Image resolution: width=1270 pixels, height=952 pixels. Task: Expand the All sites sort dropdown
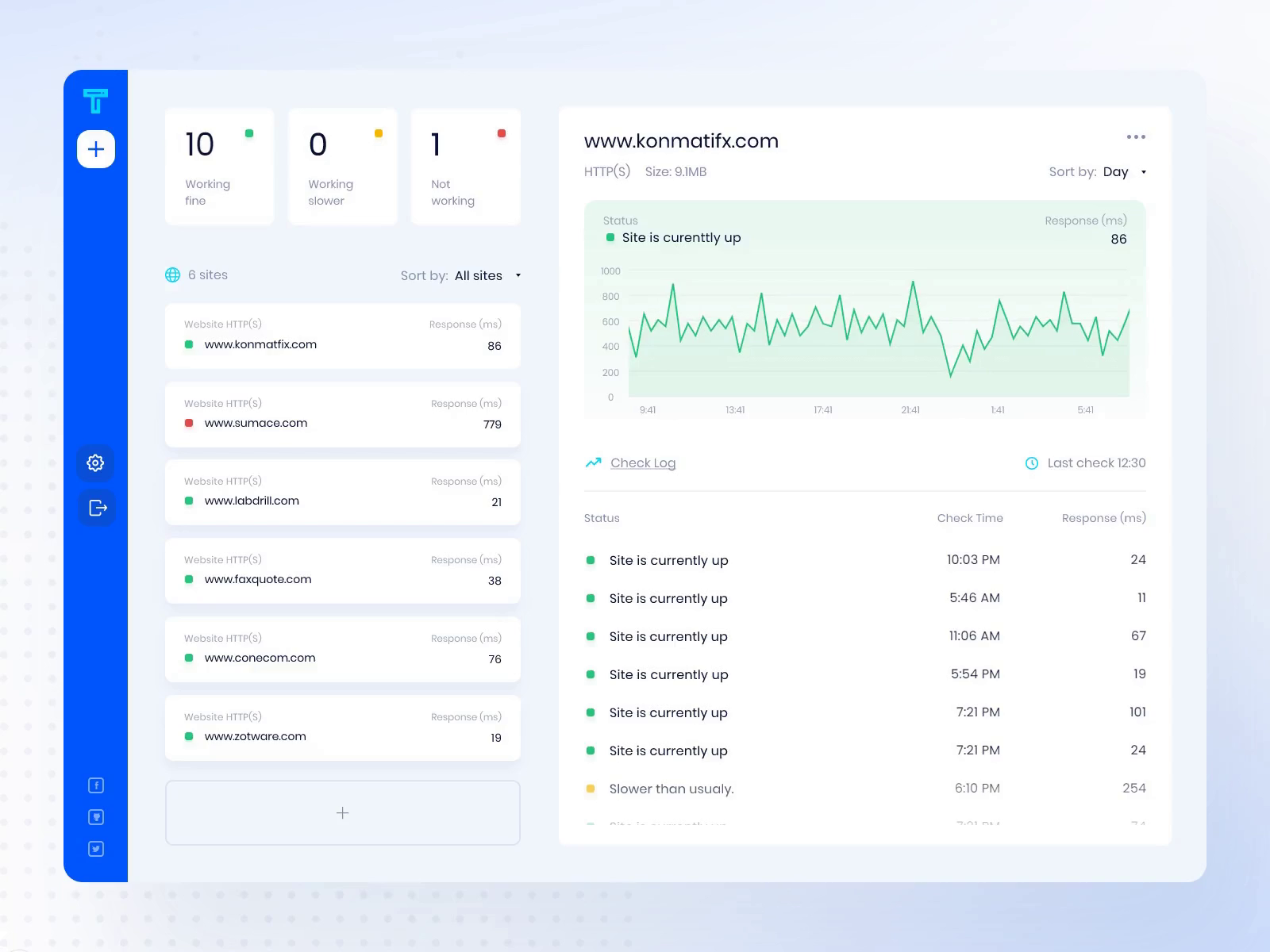pos(486,275)
